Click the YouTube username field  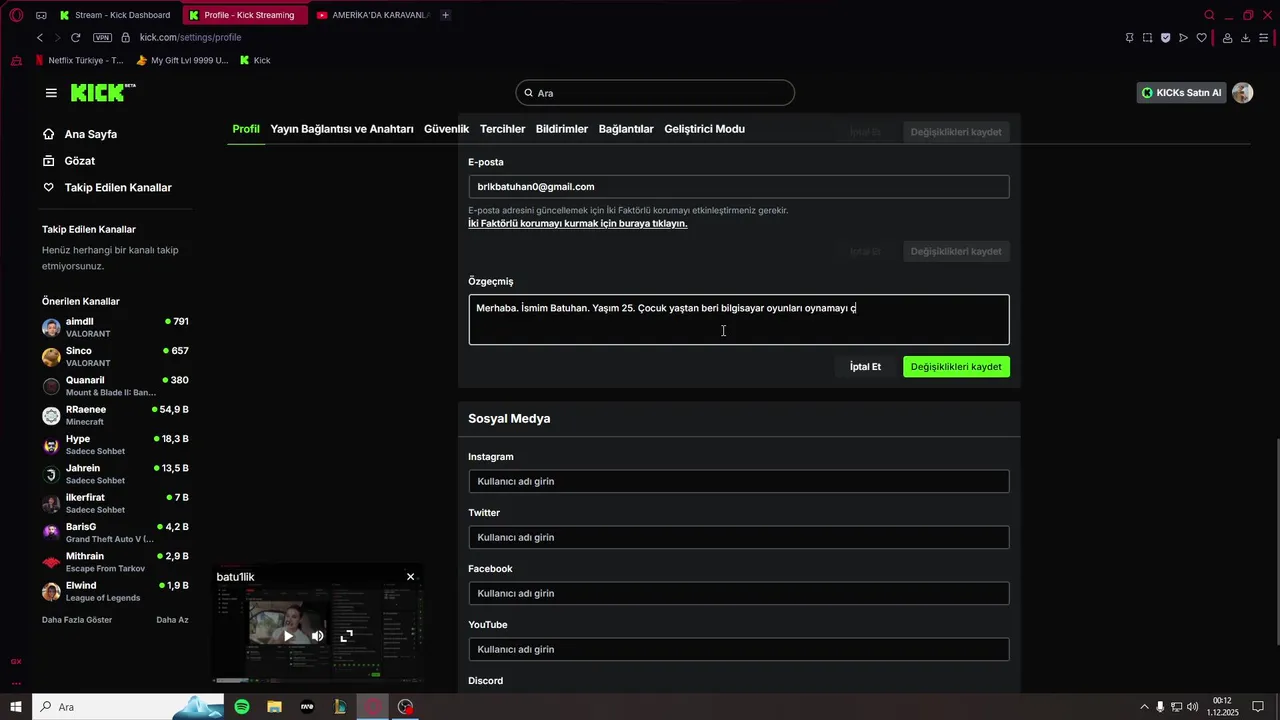[x=739, y=650]
